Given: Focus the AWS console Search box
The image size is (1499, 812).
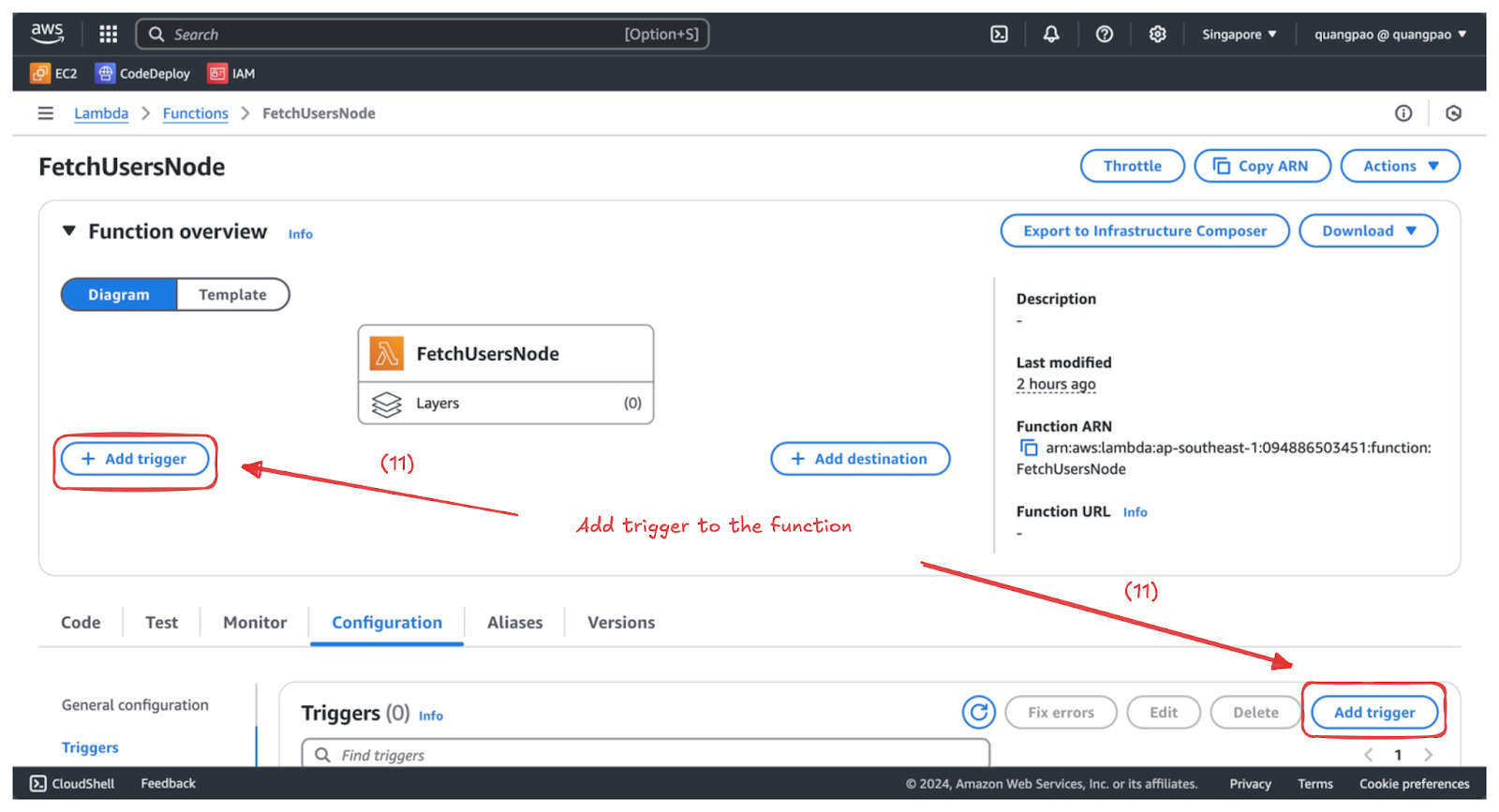Looking at the screenshot, I should (423, 35).
